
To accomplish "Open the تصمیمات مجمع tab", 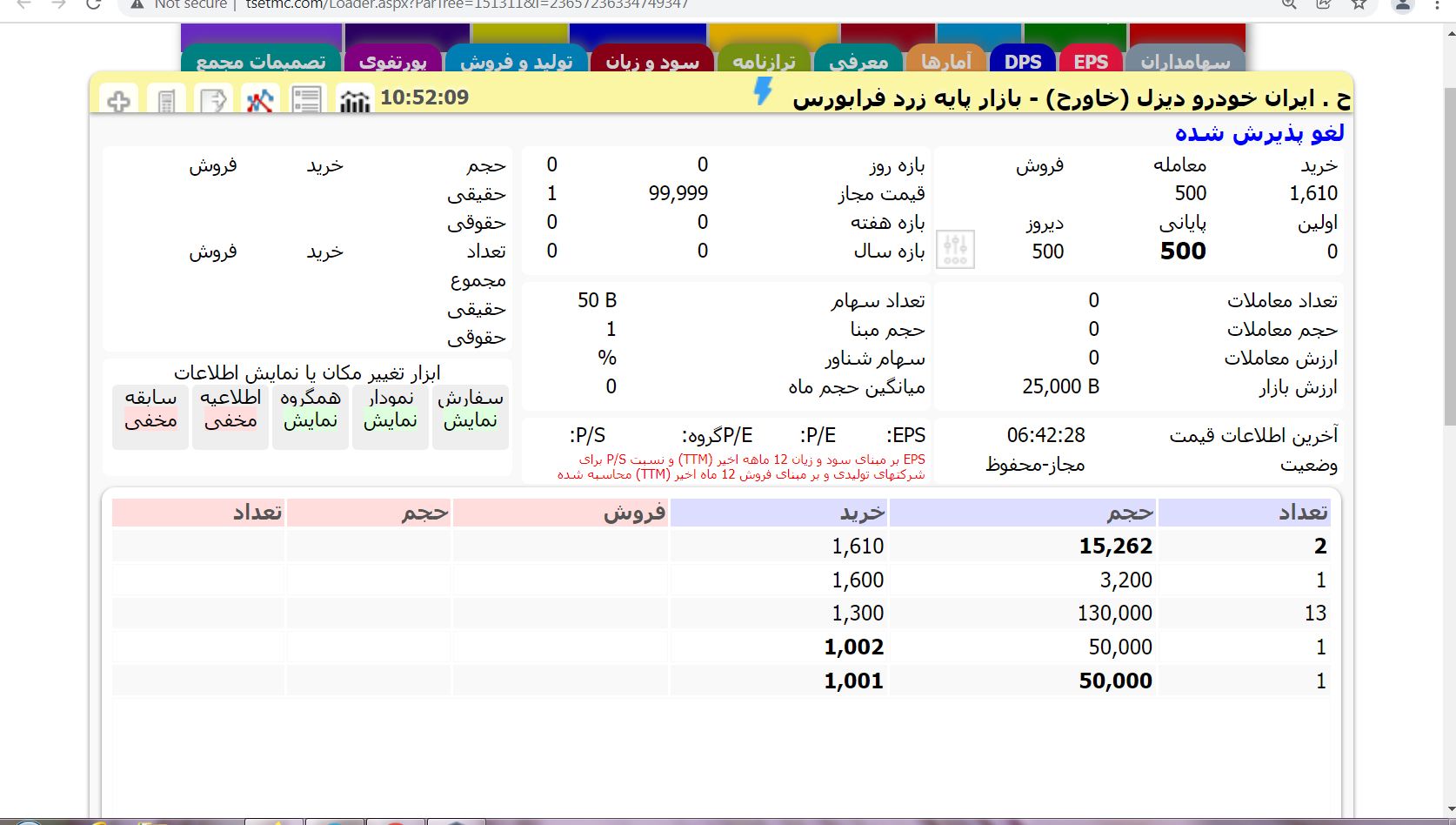I will click(261, 60).
